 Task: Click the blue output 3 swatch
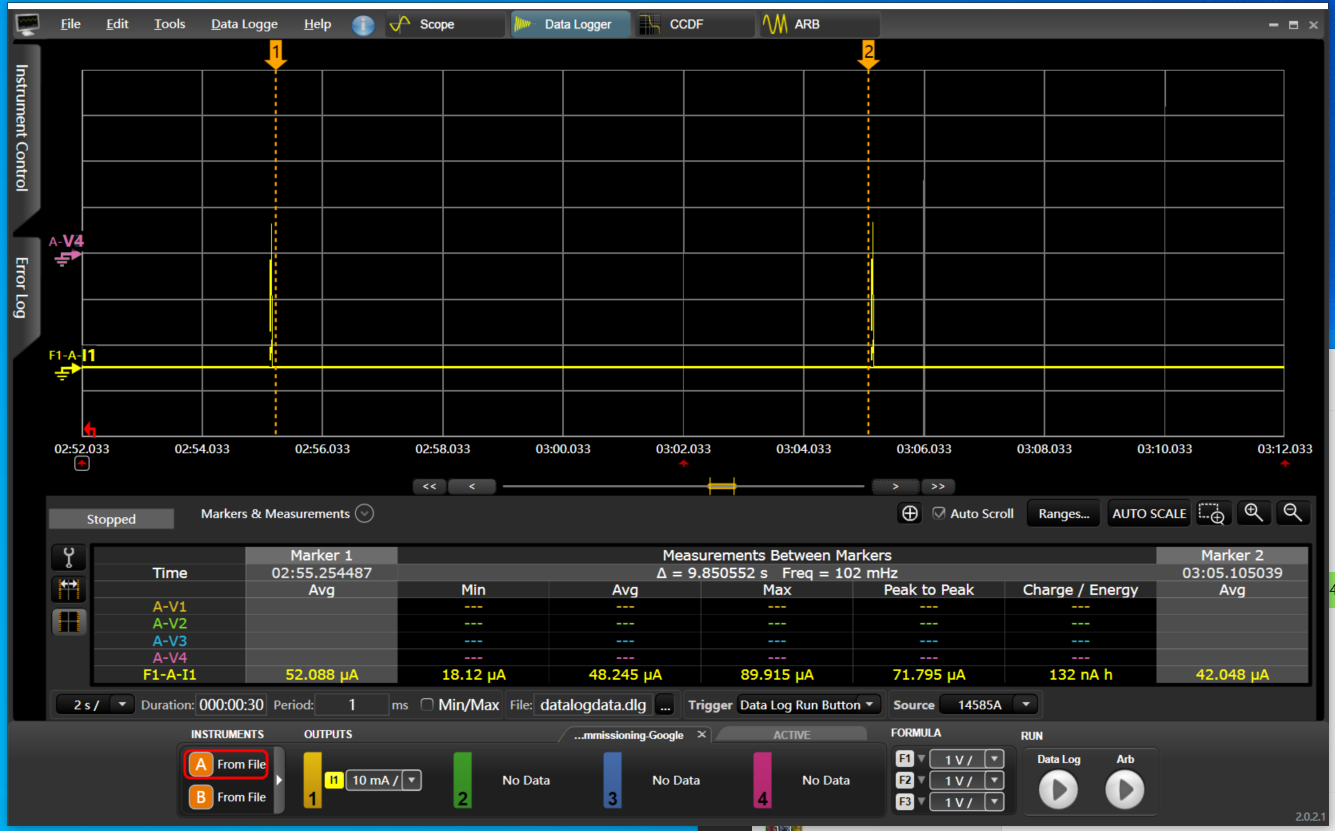click(x=613, y=780)
